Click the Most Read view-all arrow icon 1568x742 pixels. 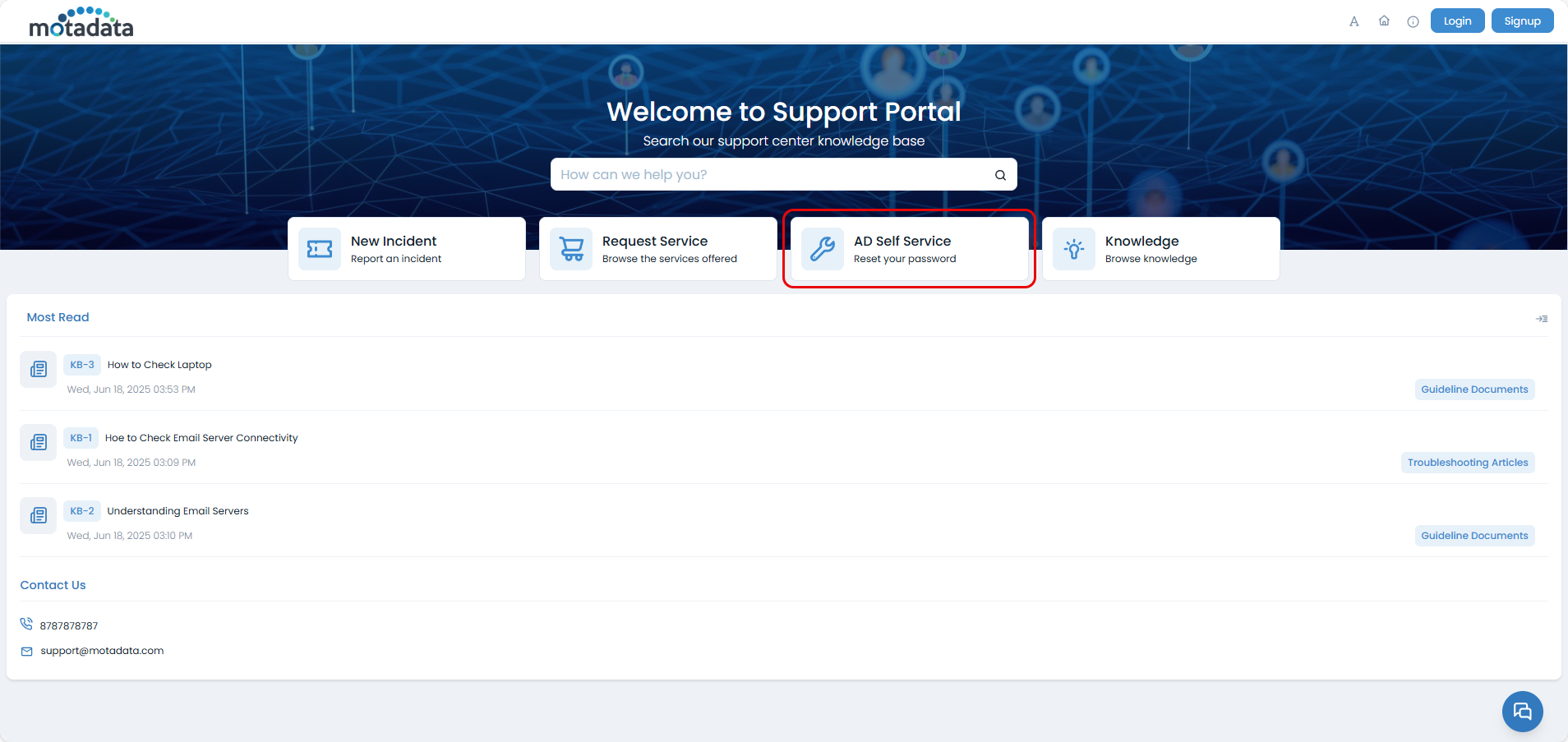click(x=1542, y=319)
